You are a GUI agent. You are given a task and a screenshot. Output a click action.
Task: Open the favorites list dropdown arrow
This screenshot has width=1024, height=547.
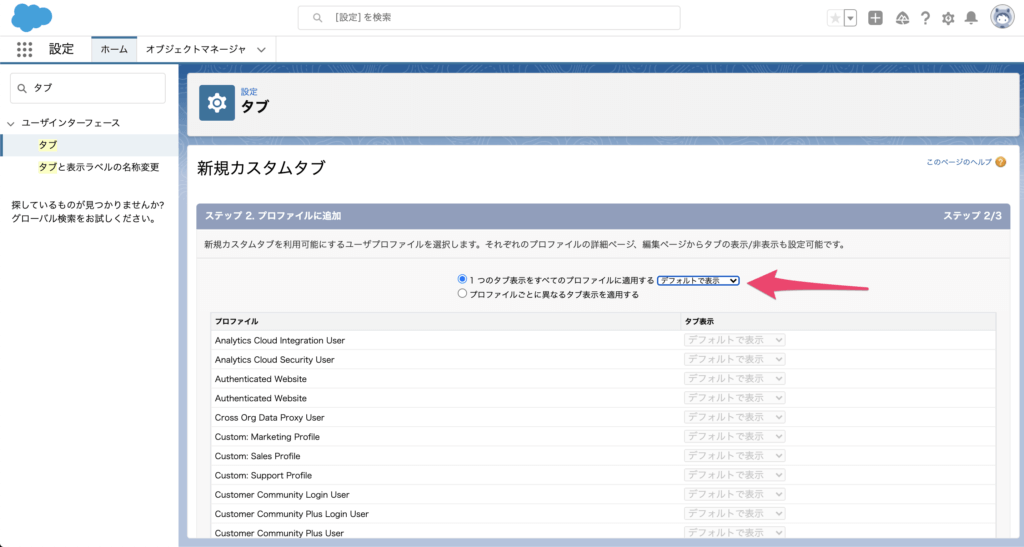coord(850,18)
